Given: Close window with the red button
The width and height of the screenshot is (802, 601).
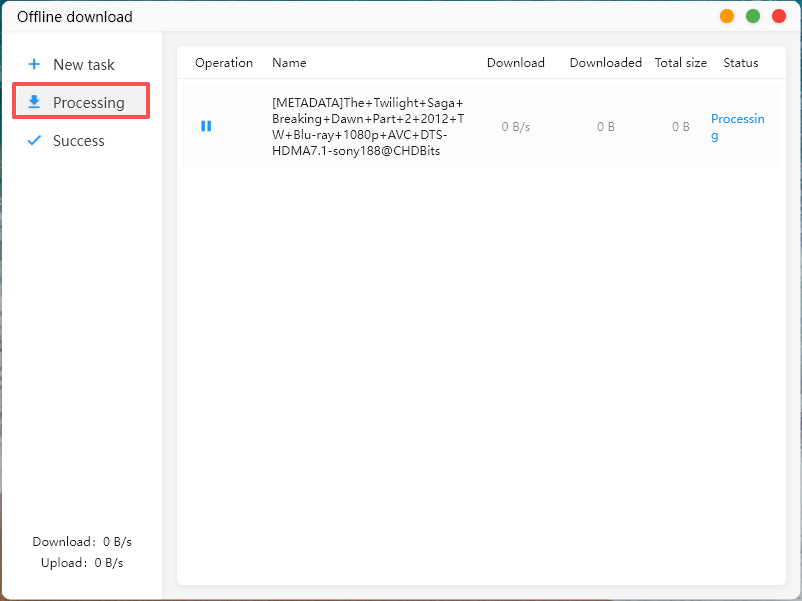Looking at the screenshot, I should click(x=779, y=16).
